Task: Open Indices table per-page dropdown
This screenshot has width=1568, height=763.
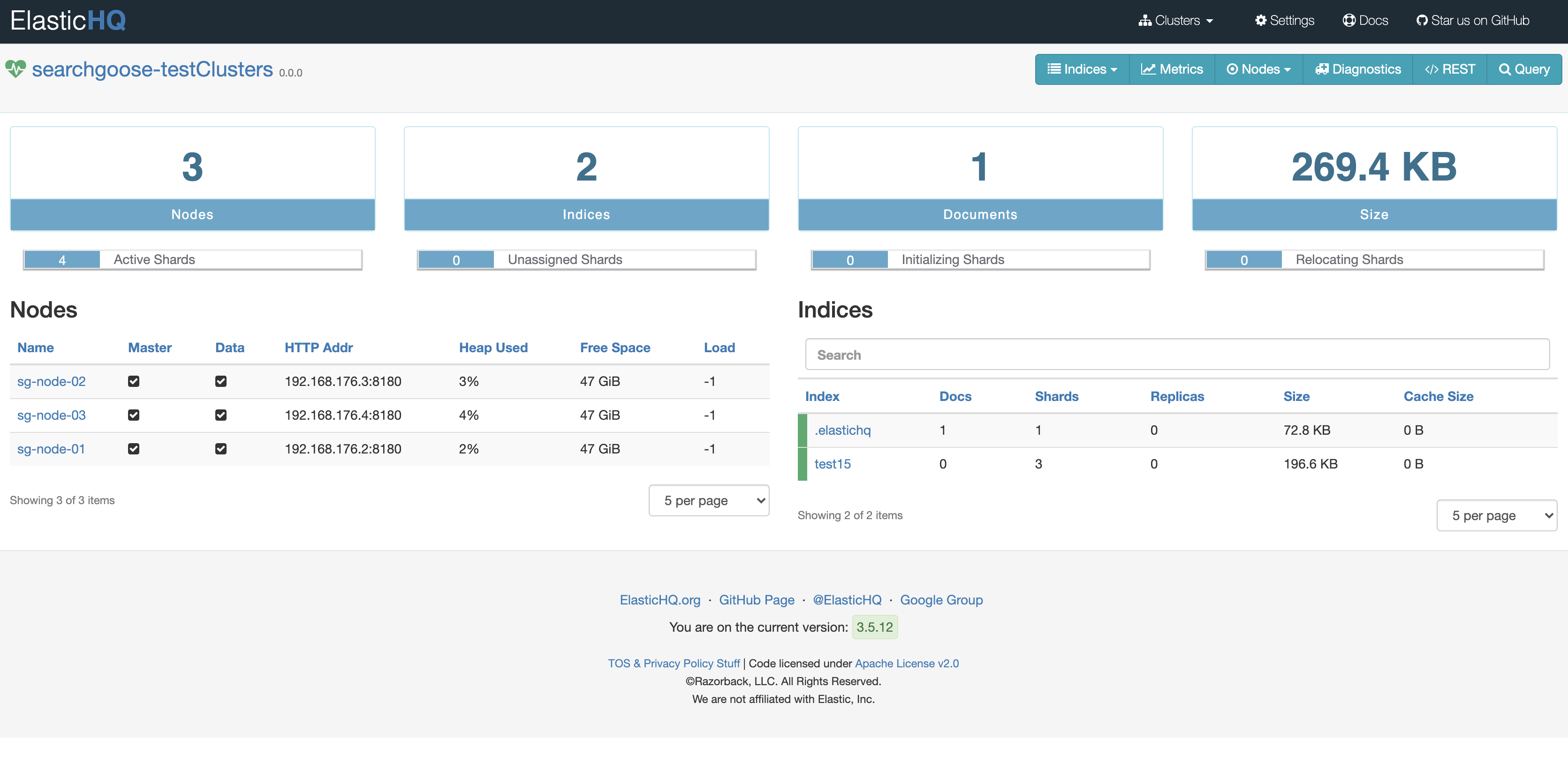Action: pos(1496,515)
